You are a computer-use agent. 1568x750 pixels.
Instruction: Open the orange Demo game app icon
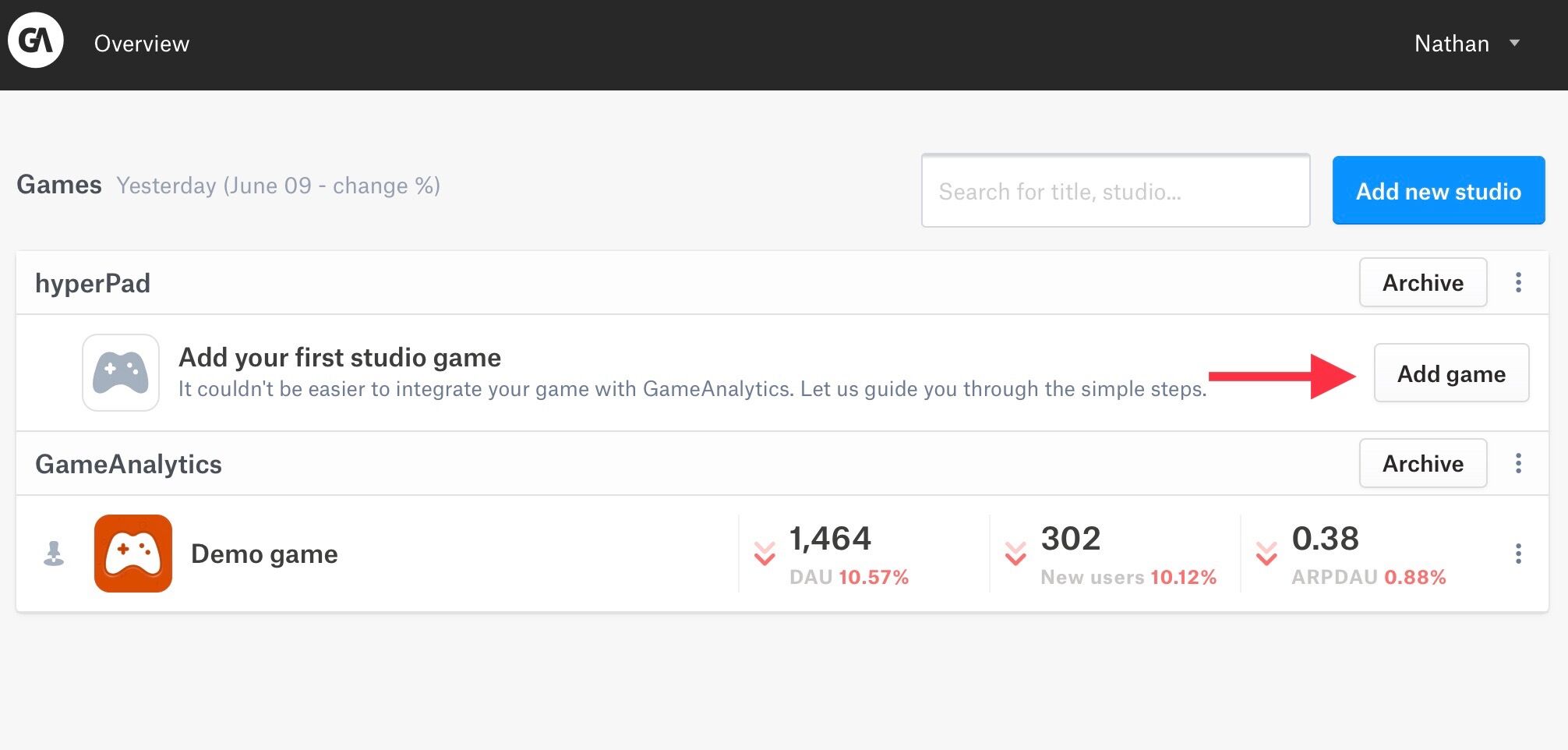[x=133, y=554]
